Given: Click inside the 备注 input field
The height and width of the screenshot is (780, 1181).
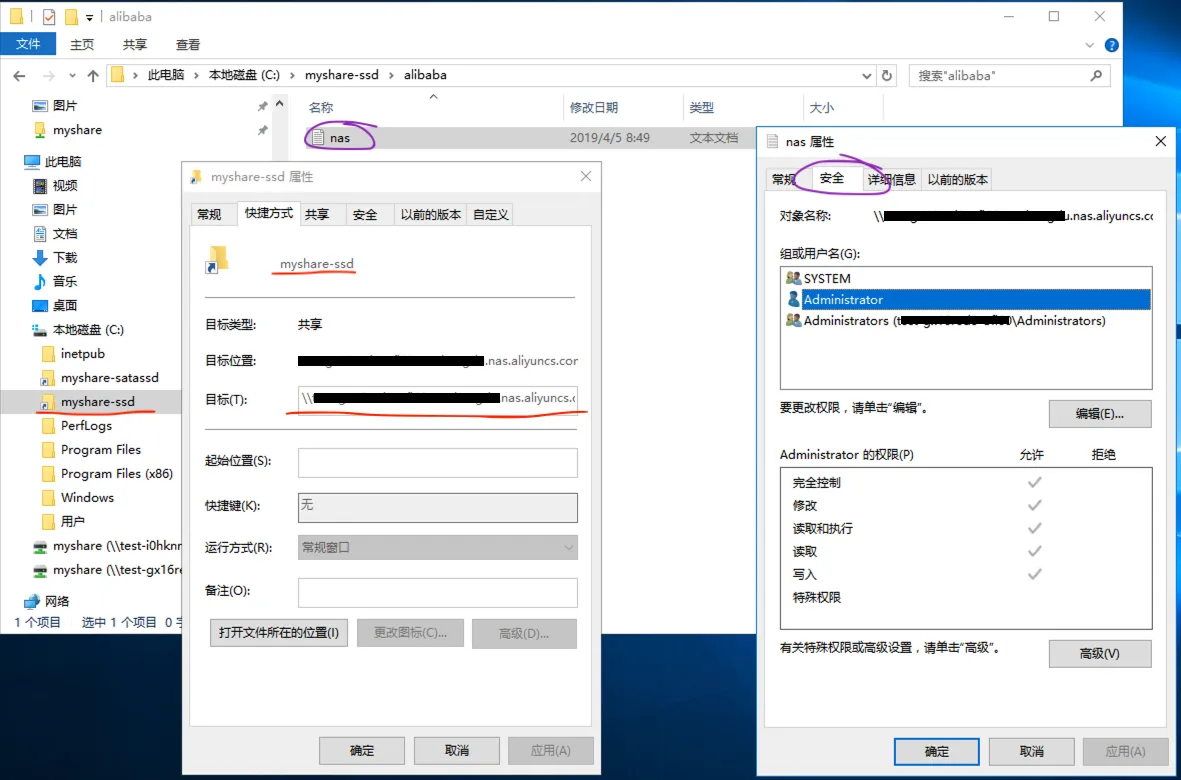Looking at the screenshot, I should (x=437, y=592).
